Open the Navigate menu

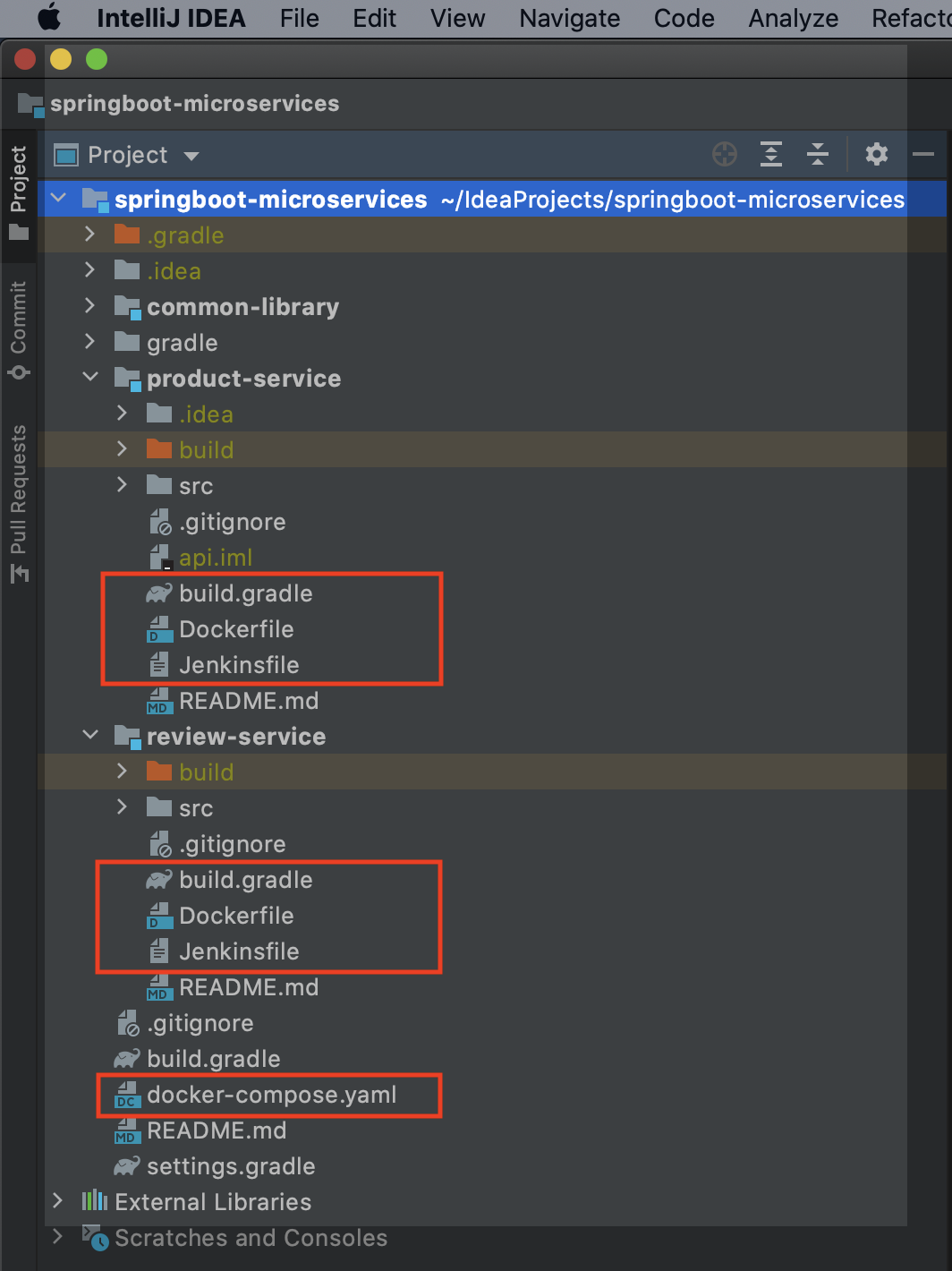568,18
